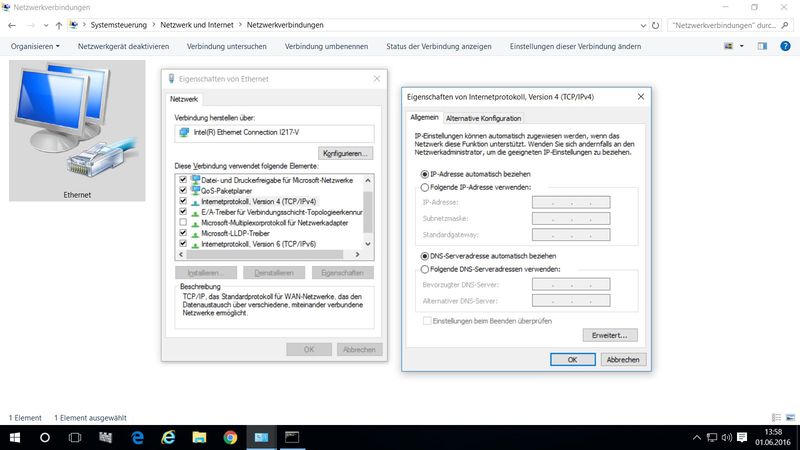
Task: Expand the view options dropdown arrow
Action: pyautogui.click(x=743, y=46)
